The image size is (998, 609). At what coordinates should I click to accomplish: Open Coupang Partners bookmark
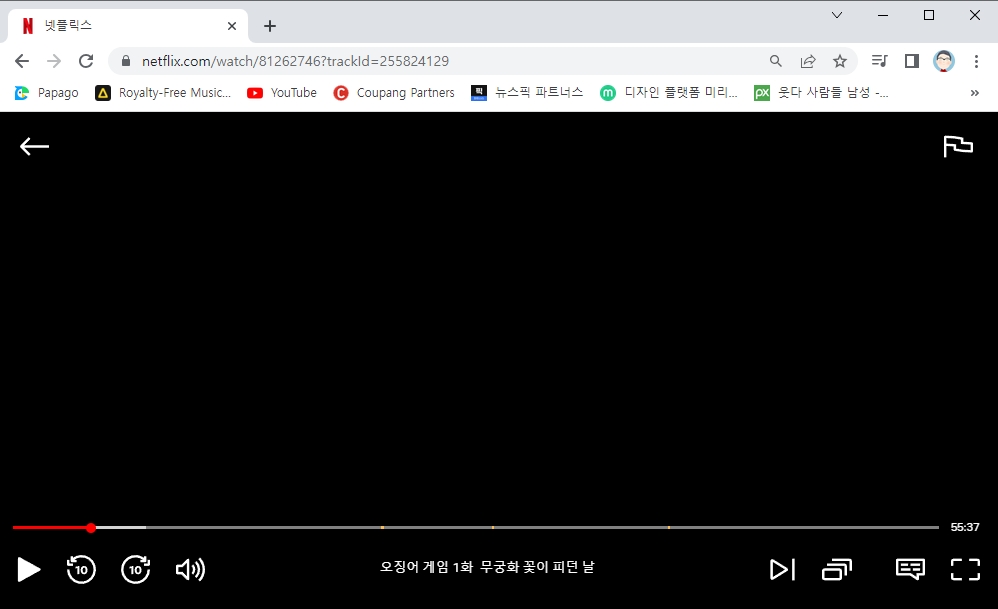394,93
